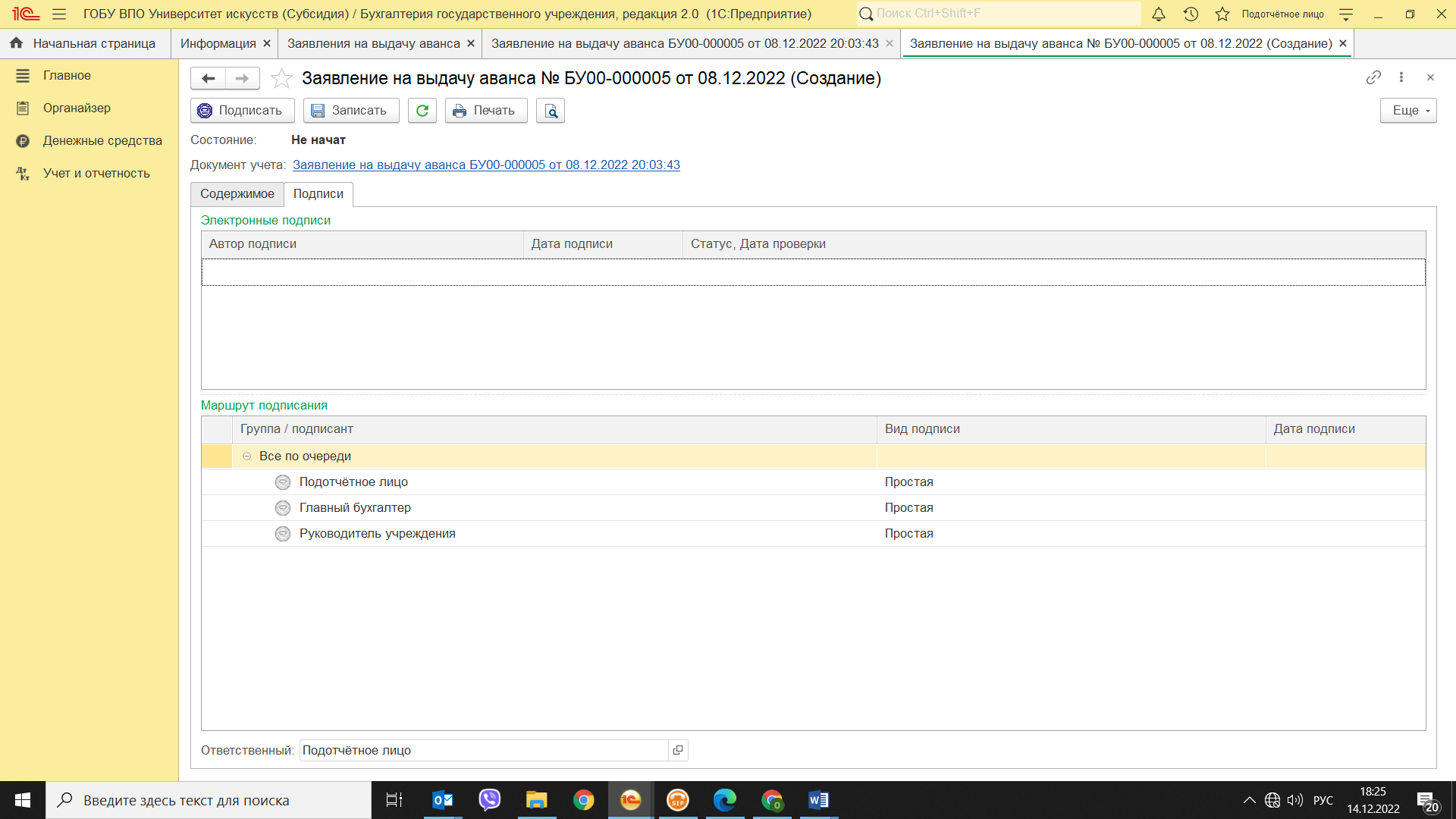The height and width of the screenshot is (819, 1456).
Task: Click the 'Поиск Ctrl+Shift+F' search field
Action: click(x=1001, y=14)
